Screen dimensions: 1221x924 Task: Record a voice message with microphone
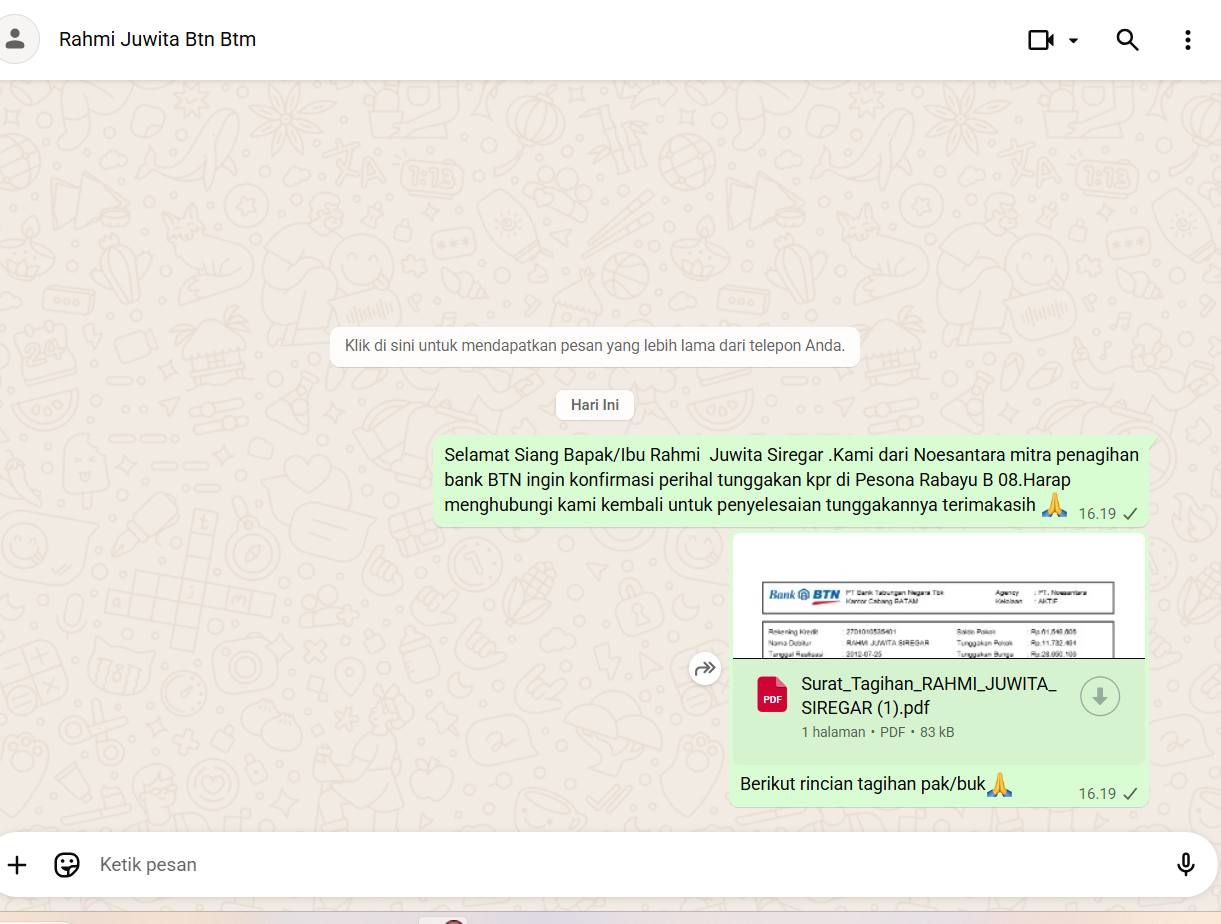click(x=1185, y=865)
